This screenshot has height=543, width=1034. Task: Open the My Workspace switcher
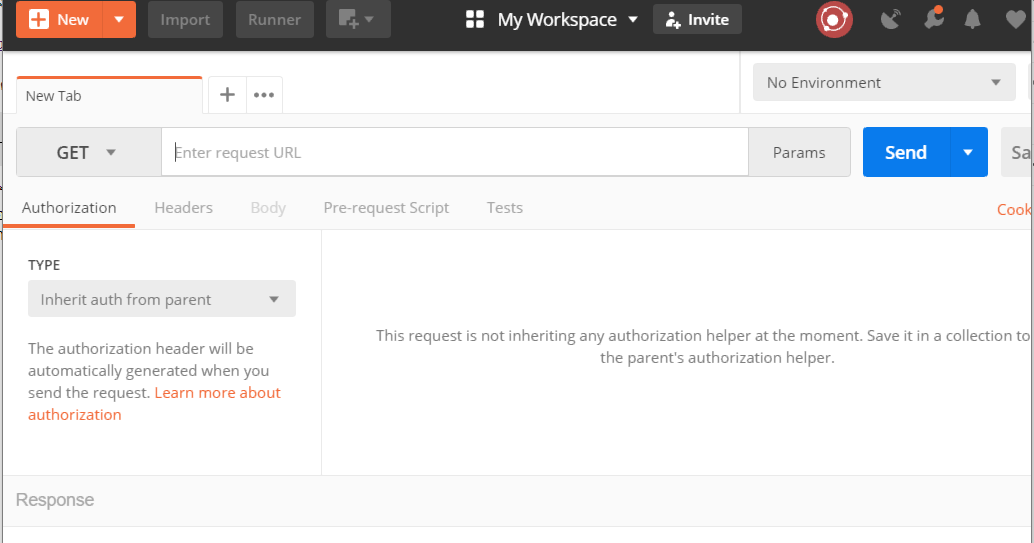click(553, 19)
